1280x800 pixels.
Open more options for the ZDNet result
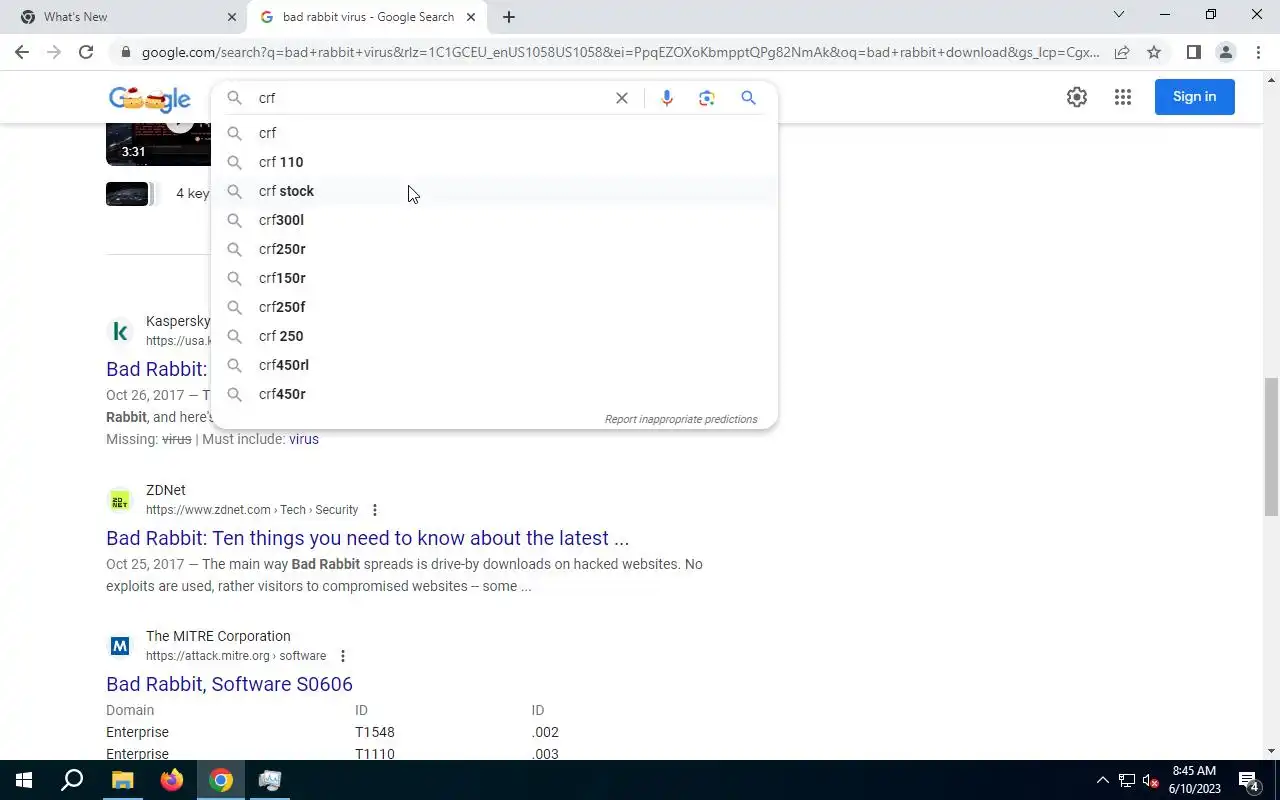point(375,510)
